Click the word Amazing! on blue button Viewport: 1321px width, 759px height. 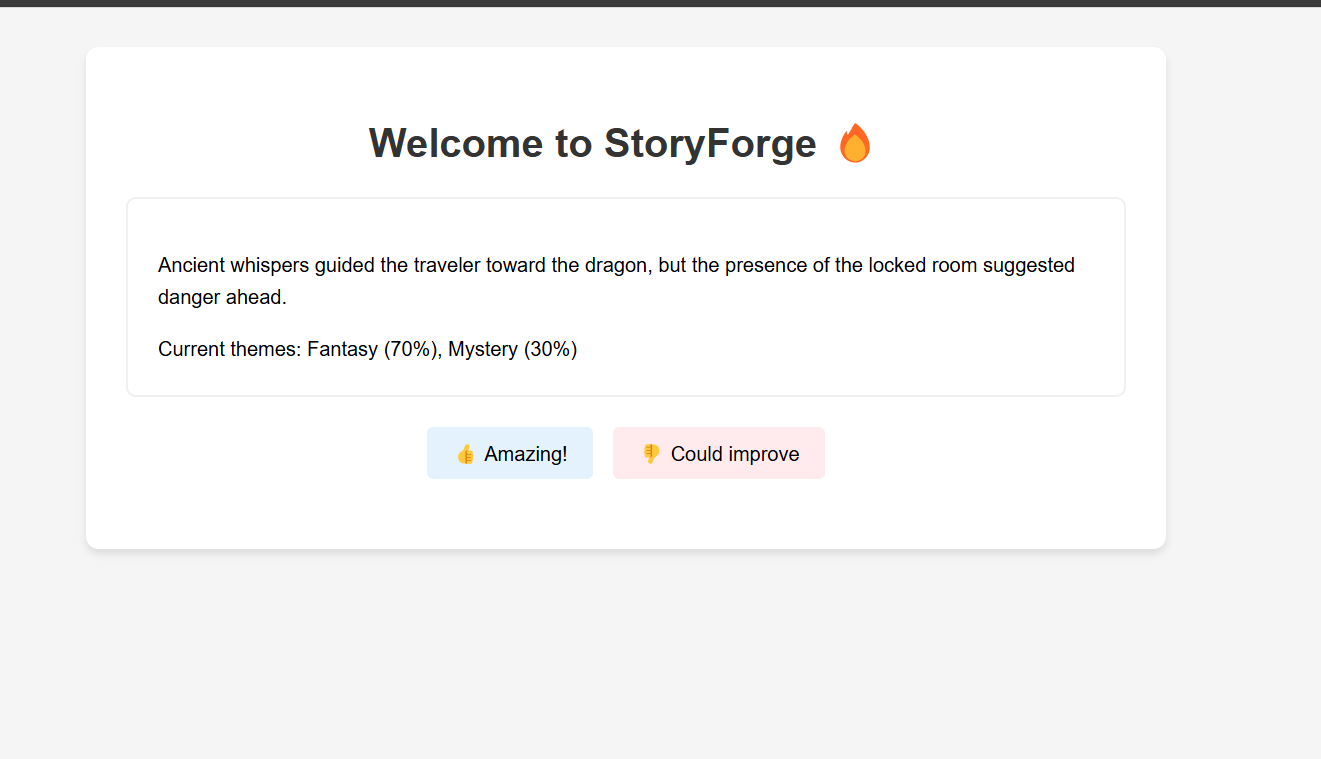point(526,454)
